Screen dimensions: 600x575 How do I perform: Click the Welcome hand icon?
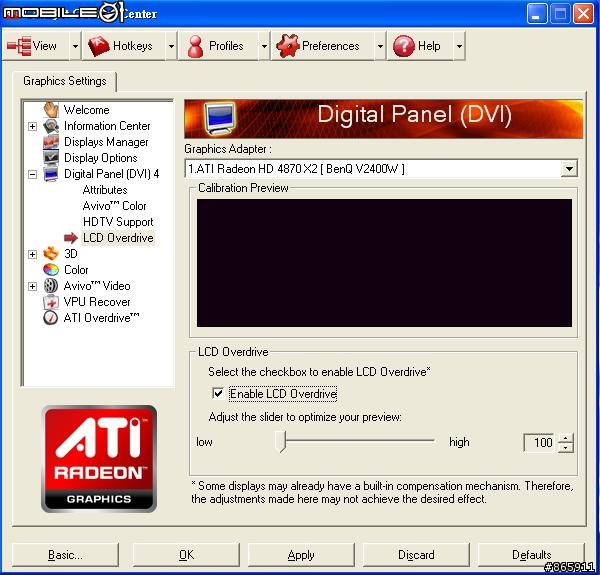click(51, 110)
